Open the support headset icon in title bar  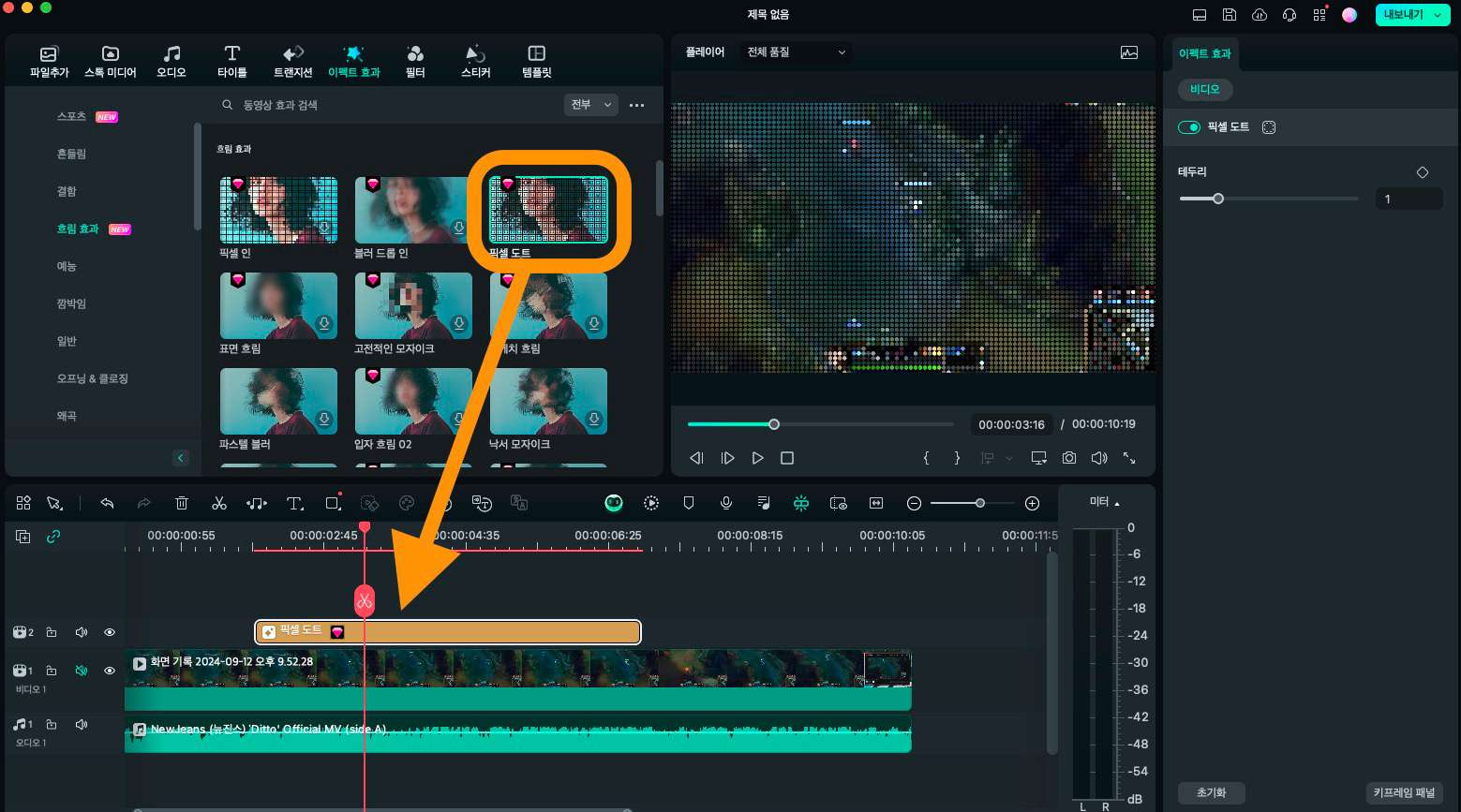pos(1290,15)
